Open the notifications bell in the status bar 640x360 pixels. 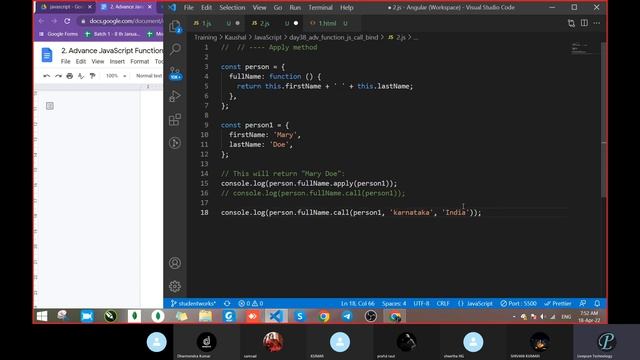597,303
